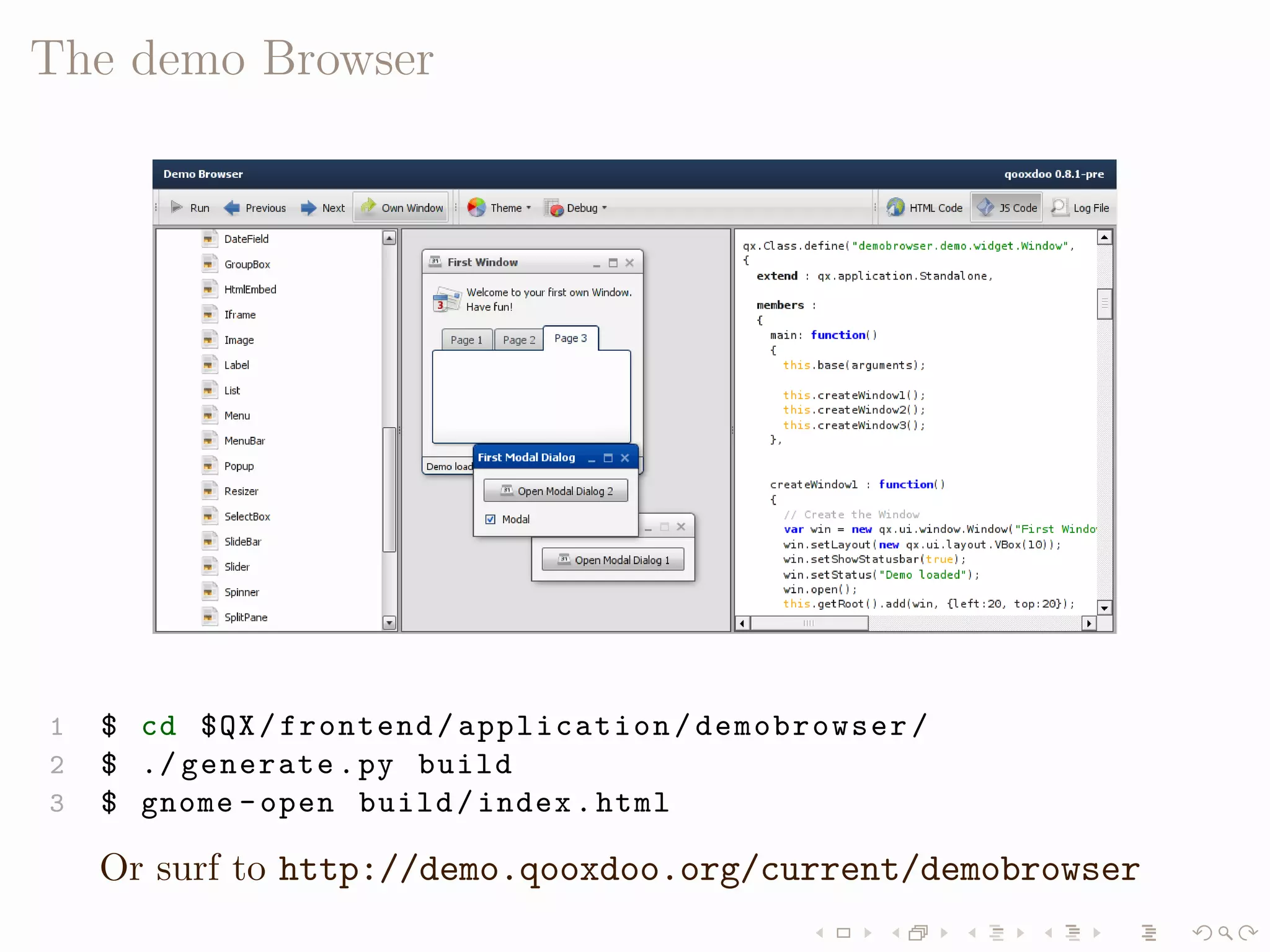Show JS Code view

[x=1006, y=208]
